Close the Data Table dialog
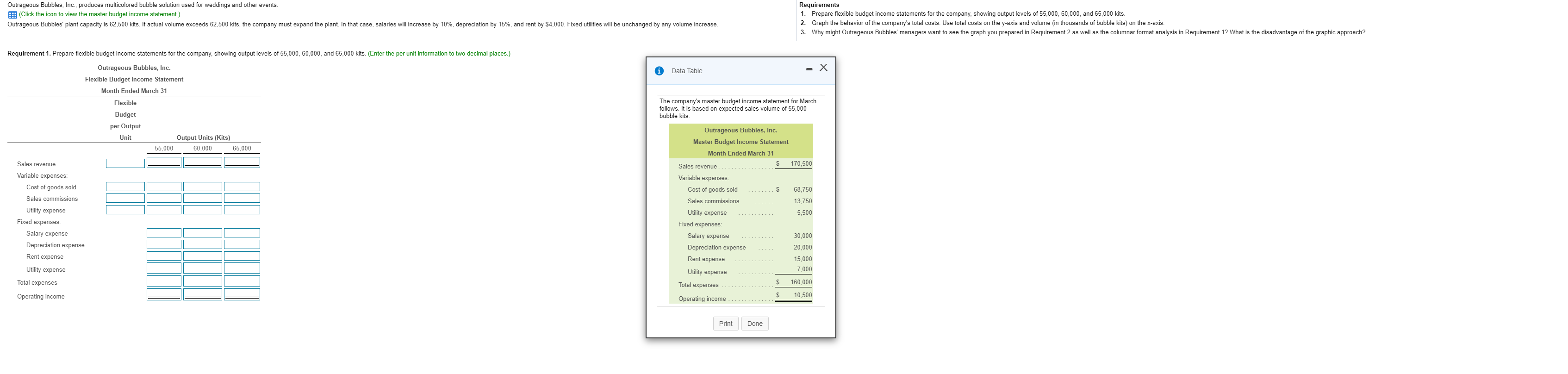Viewport: 1568px width, 374px height. click(823, 68)
